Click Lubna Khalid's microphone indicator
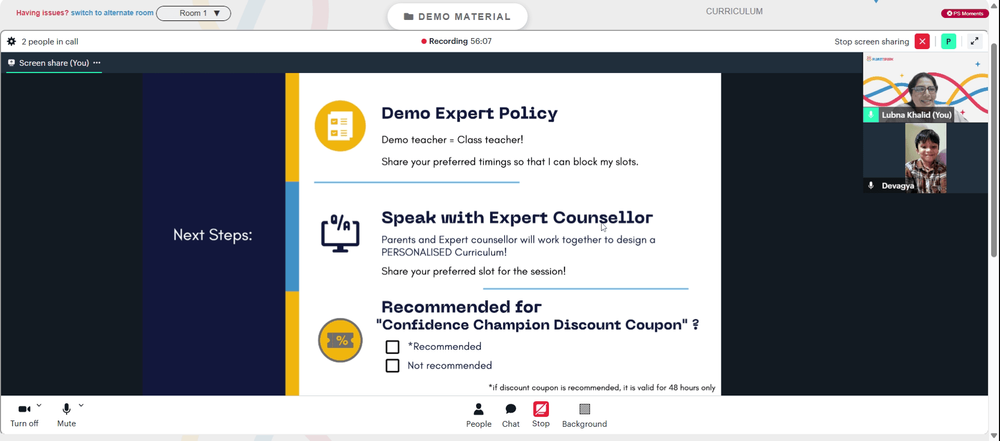 pyautogui.click(x=871, y=115)
